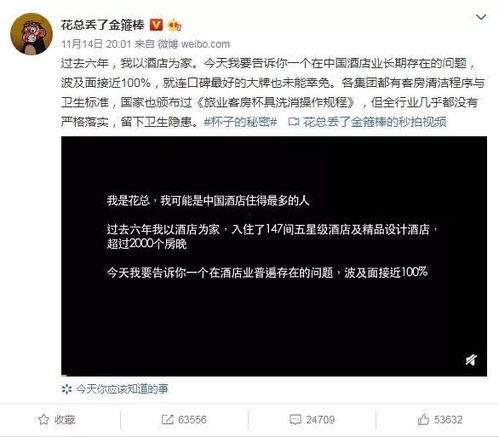Click the 24709 comments count

[320, 420]
